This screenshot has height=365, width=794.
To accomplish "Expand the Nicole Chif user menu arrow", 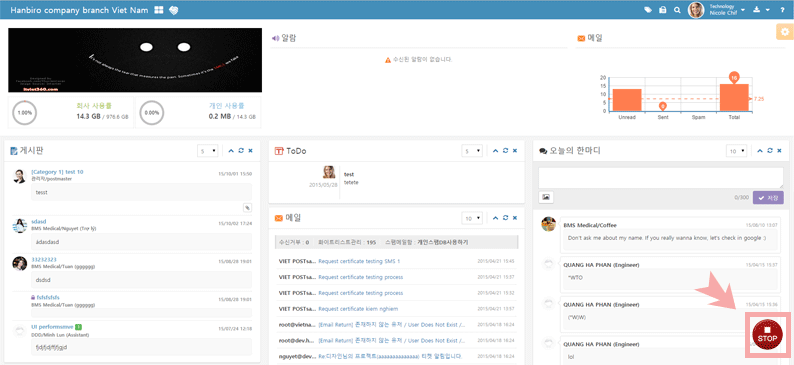I will coord(743,10).
